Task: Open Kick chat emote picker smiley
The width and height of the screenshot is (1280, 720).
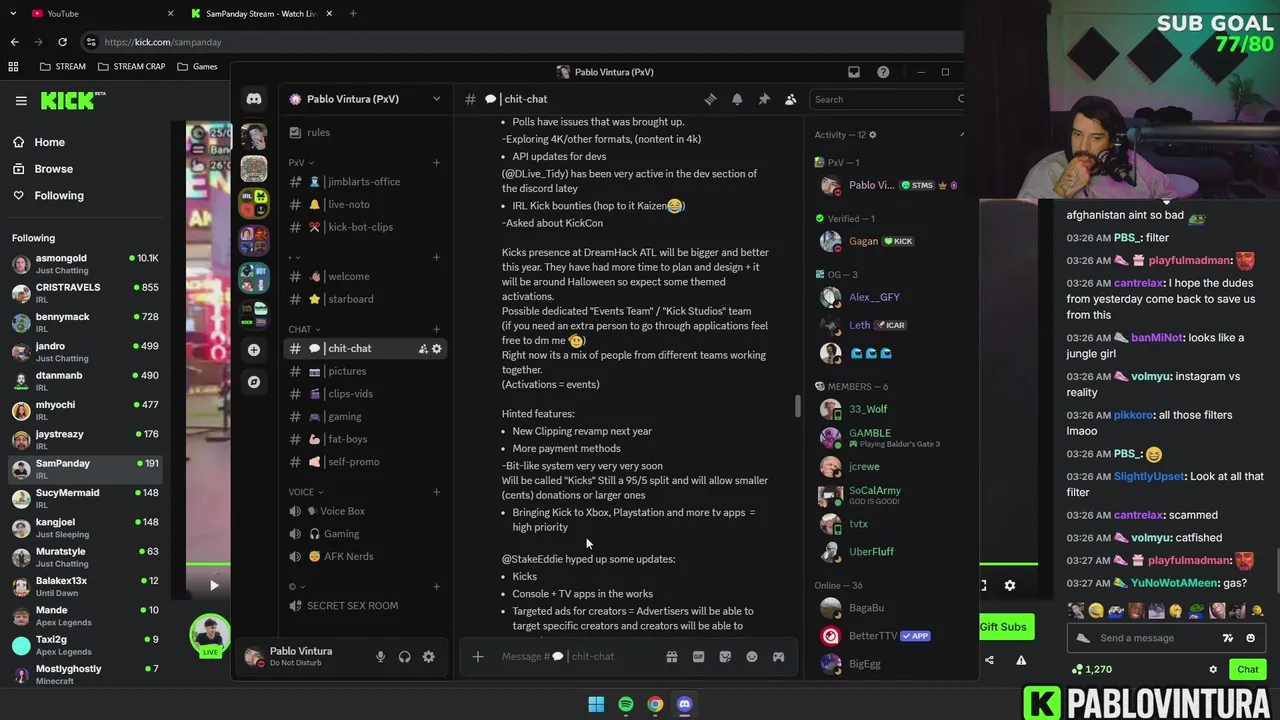Action: [1250, 638]
